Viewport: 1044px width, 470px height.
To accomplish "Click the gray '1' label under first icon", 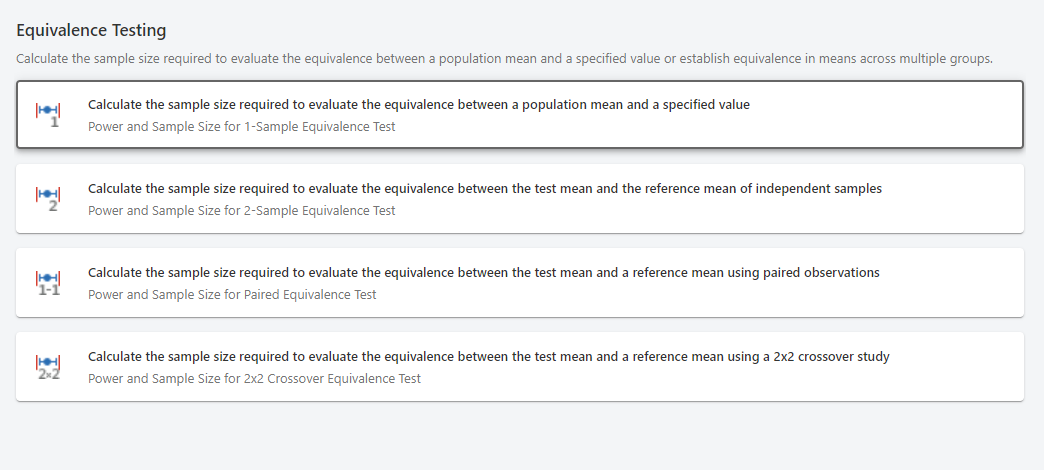I will point(54,122).
